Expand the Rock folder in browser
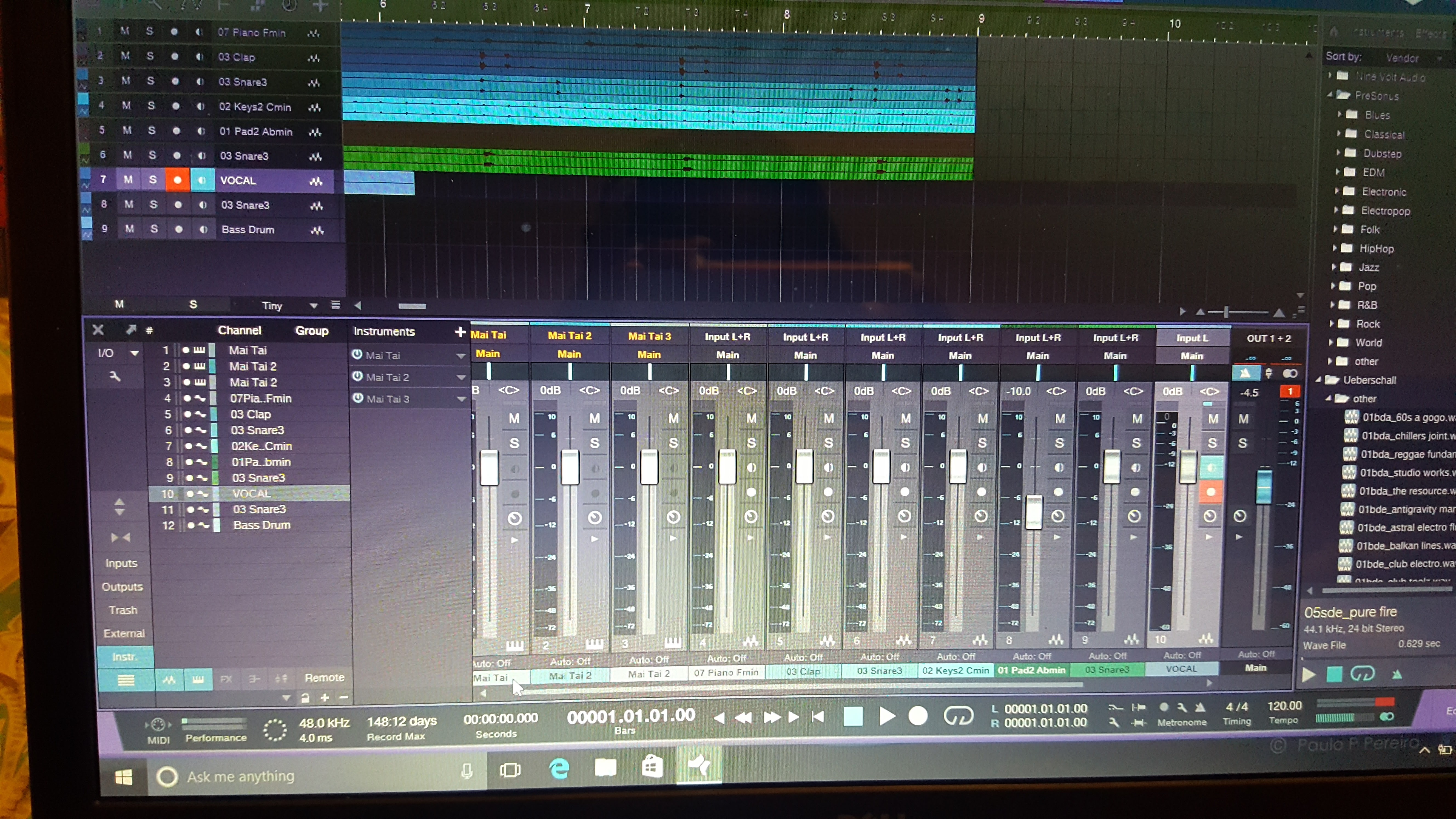The width and height of the screenshot is (1456, 819). point(1332,323)
